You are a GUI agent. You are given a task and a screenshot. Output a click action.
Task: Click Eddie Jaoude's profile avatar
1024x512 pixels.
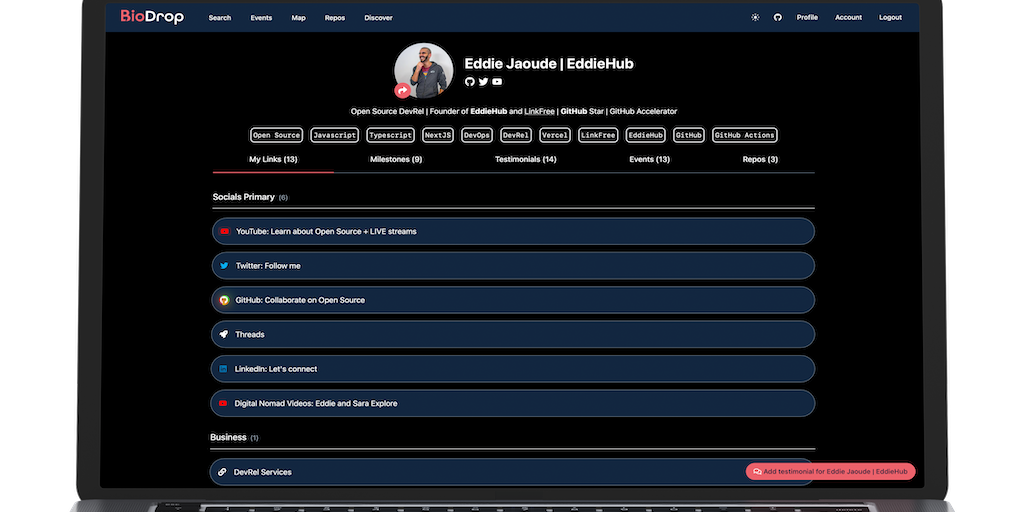tap(424, 71)
